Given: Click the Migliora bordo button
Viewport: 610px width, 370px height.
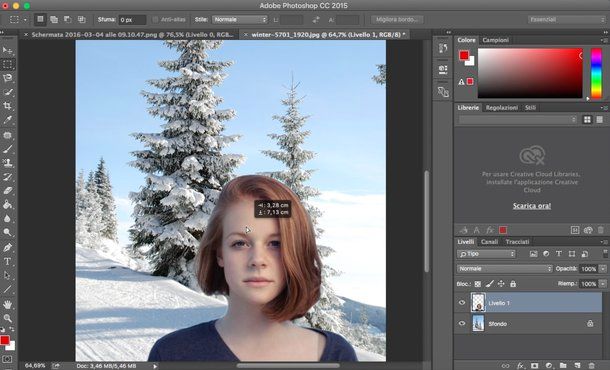Looking at the screenshot, I should [x=397, y=19].
